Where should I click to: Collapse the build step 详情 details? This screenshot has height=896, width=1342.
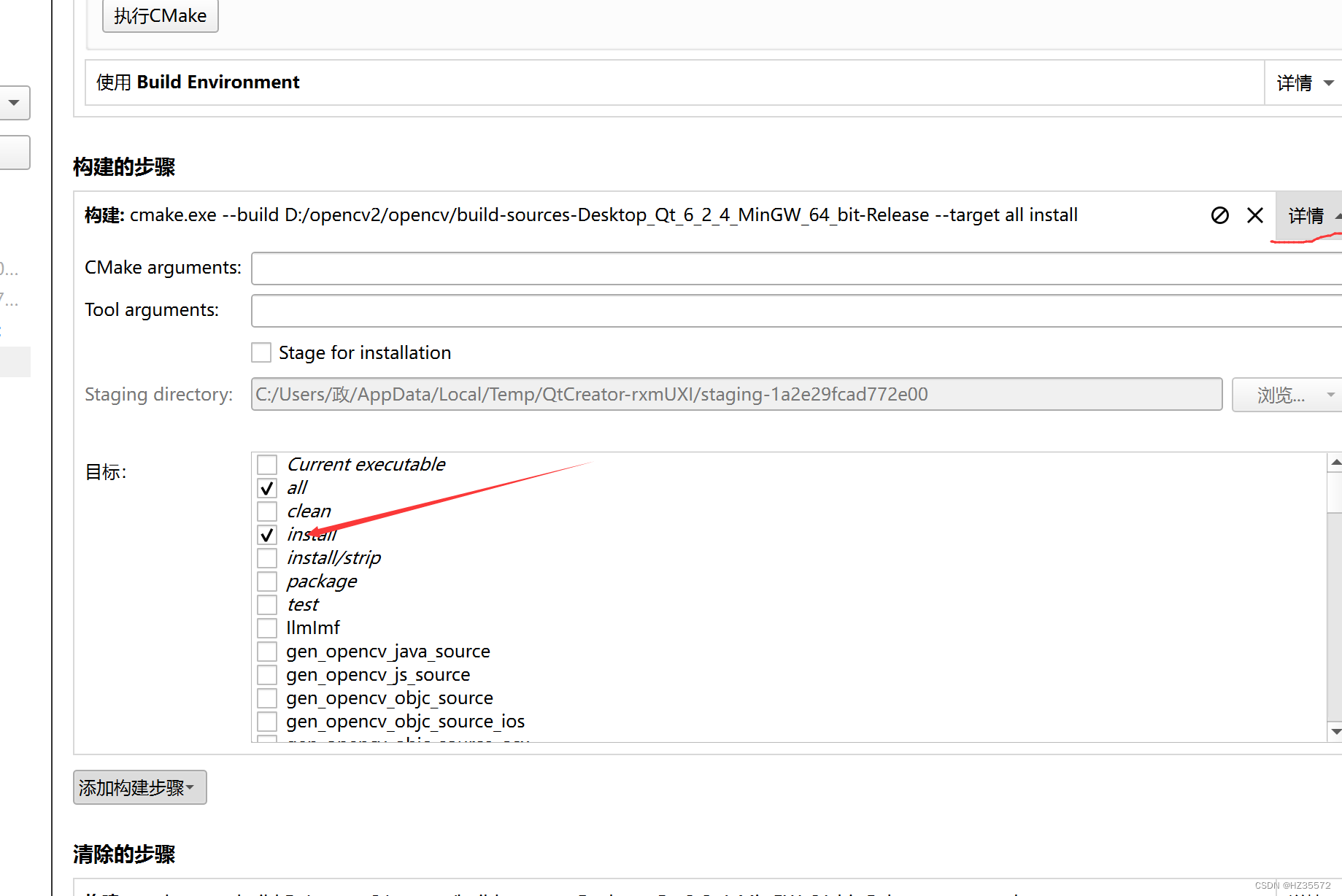click(x=1309, y=215)
